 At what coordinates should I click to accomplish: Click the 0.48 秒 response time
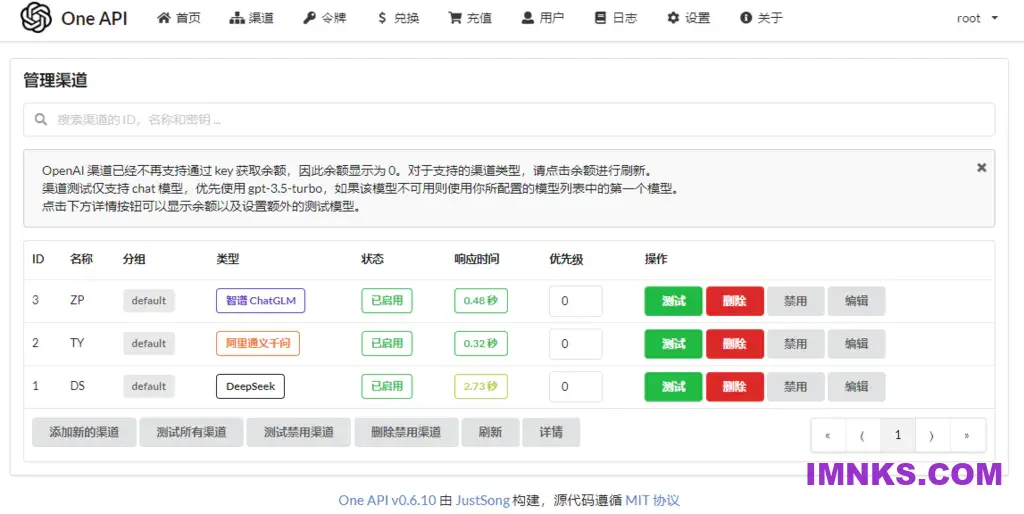click(481, 301)
